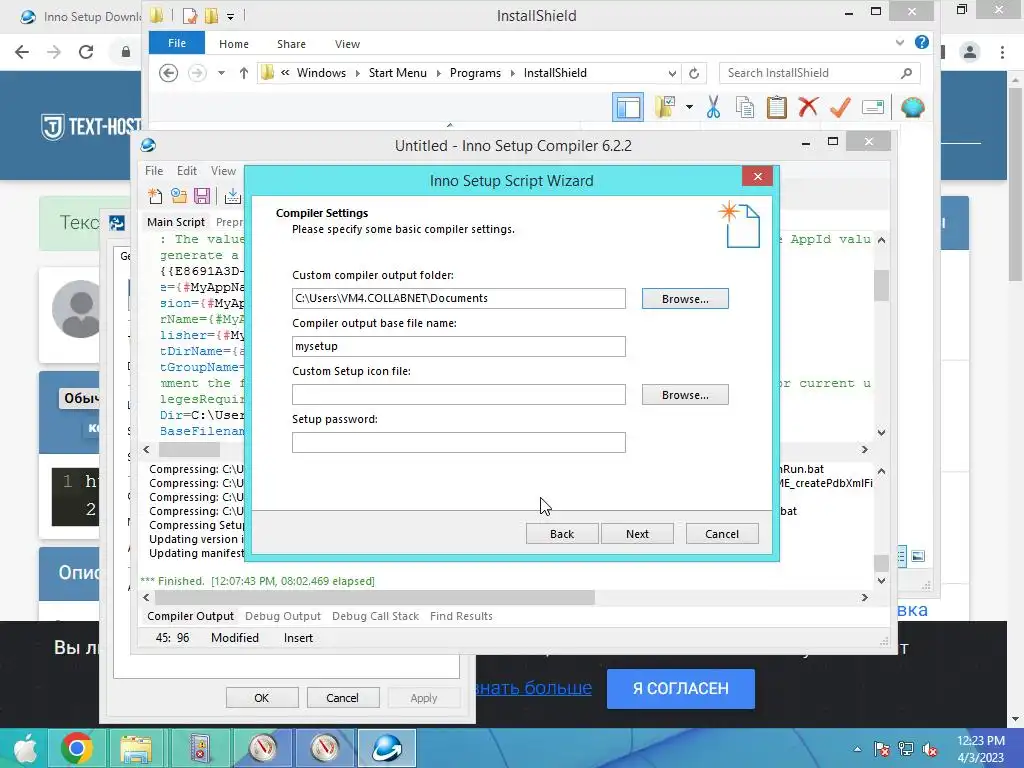1024x768 pixels.
Task: Switch to the Main Script tab
Action: (176, 222)
